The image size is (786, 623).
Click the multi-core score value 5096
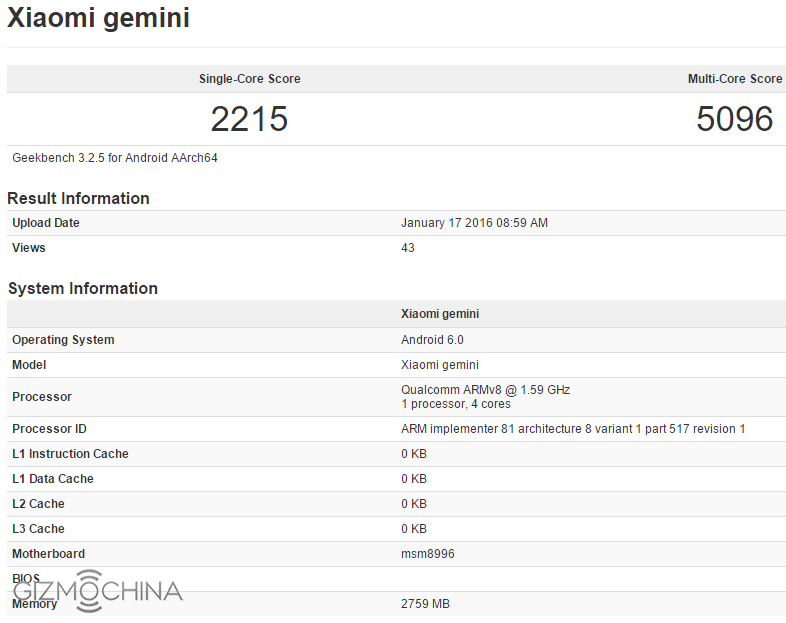734,119
